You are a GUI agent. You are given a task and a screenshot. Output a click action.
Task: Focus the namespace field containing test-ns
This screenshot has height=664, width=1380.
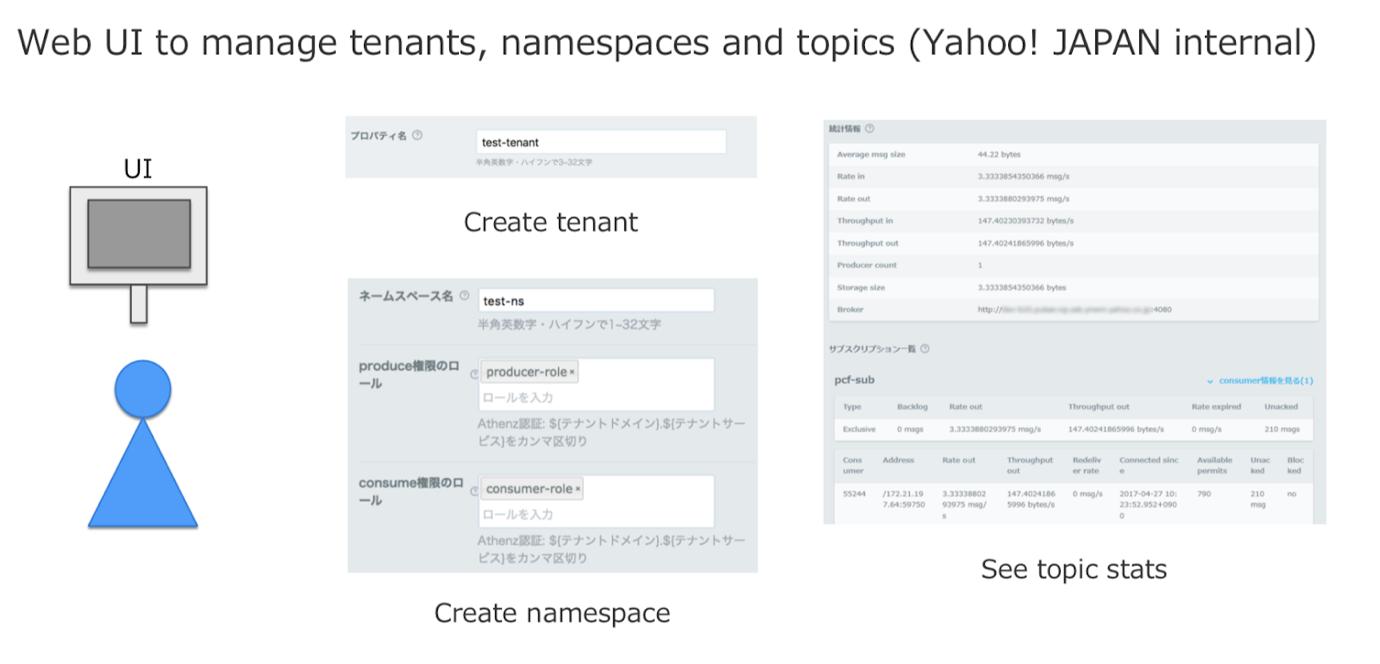[596, 300]
